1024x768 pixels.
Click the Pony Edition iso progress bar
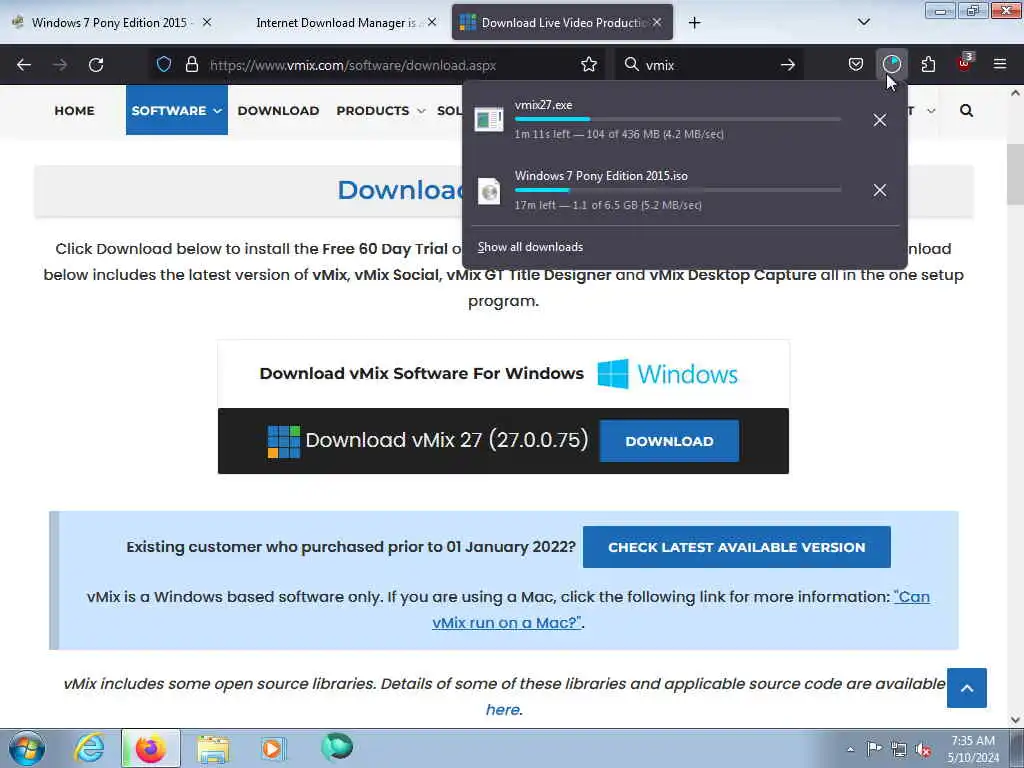[x=677, y=190]
